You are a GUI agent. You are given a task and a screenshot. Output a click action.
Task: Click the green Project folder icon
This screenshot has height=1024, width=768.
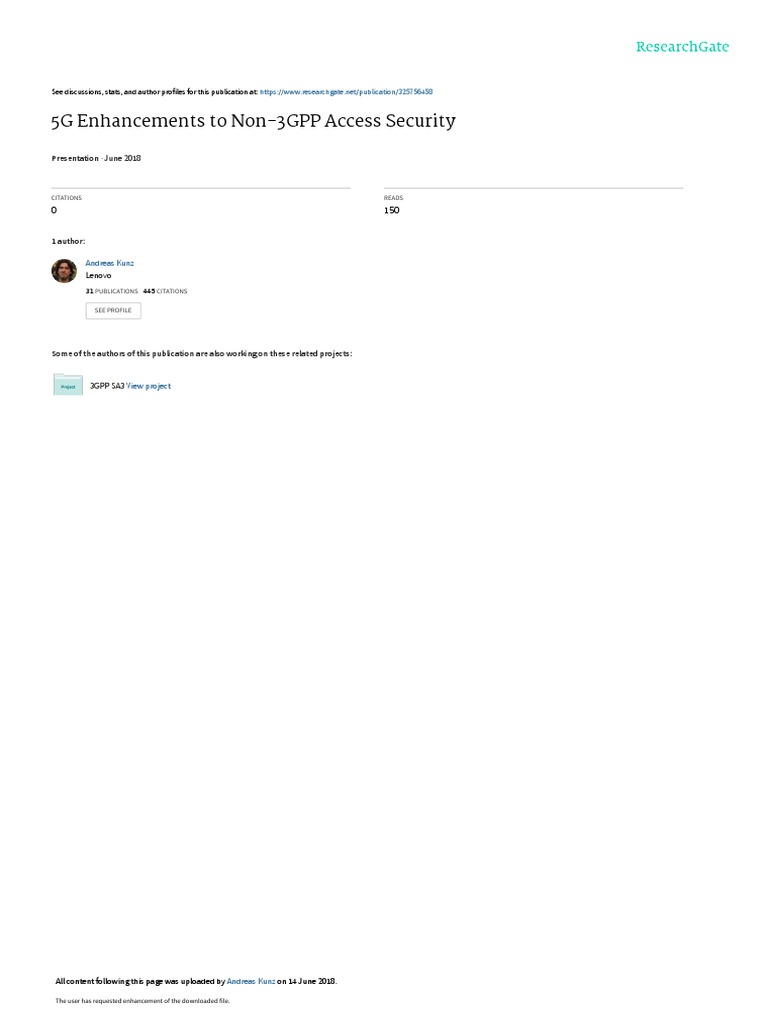click(x=68, y=385)
